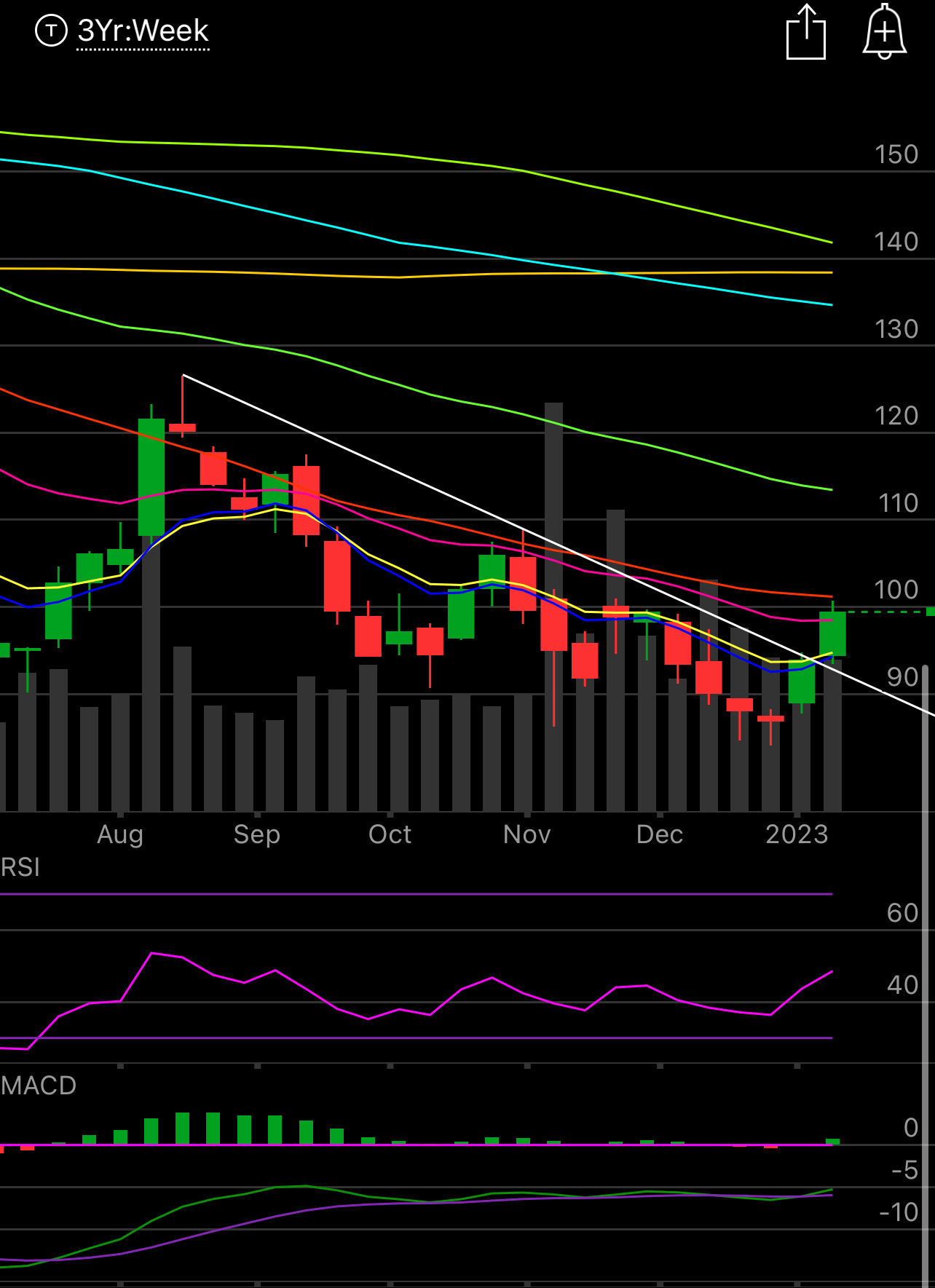The height and width of the screenshot is (1288, 935).
Task: Select the 110 price axis label
Action: 898,503
